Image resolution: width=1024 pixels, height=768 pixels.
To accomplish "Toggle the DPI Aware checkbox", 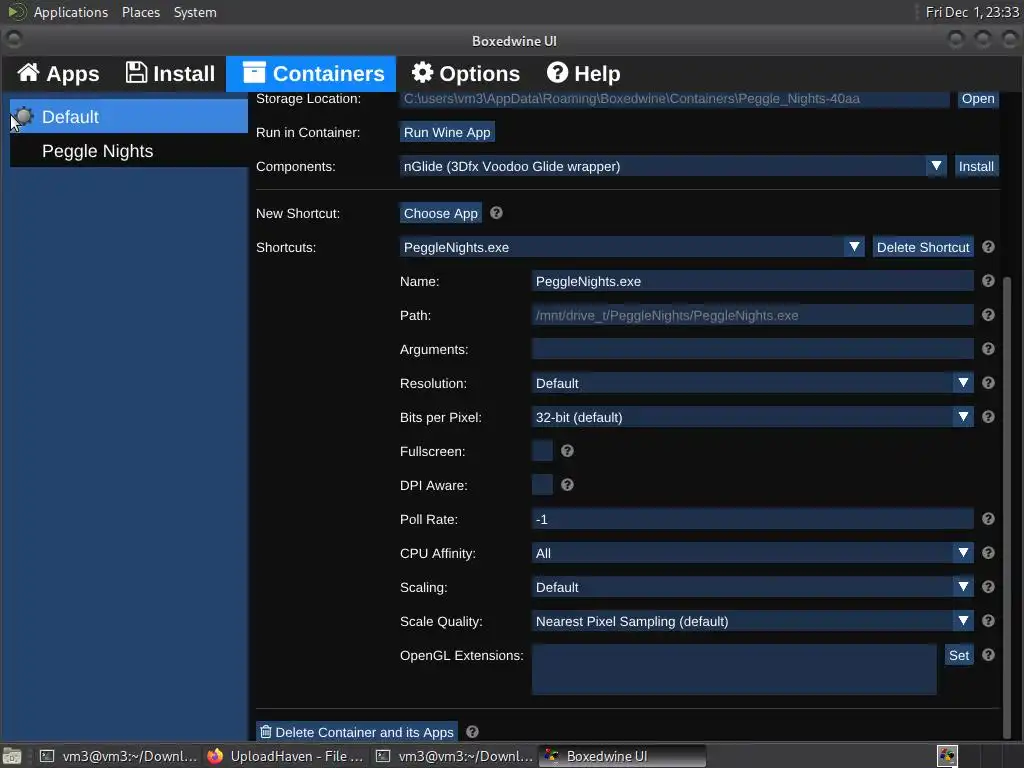I will click(542, 485).
